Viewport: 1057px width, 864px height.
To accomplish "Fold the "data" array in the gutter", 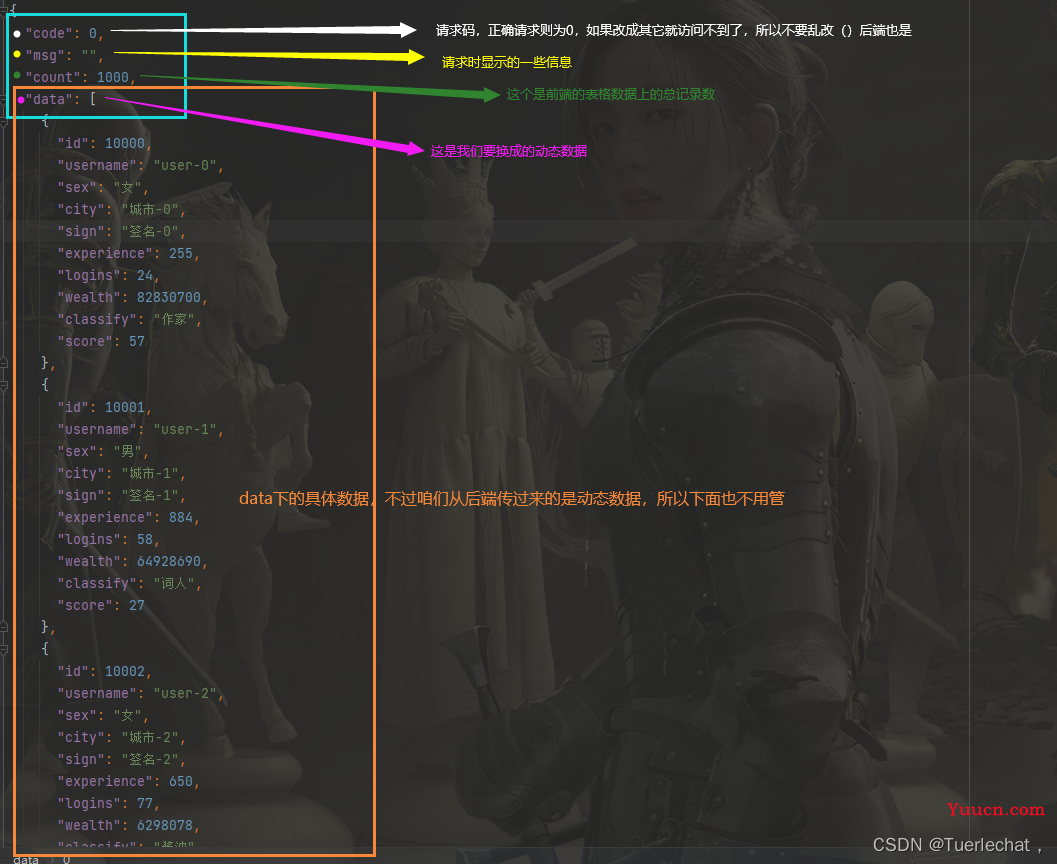I will (3, 99).
